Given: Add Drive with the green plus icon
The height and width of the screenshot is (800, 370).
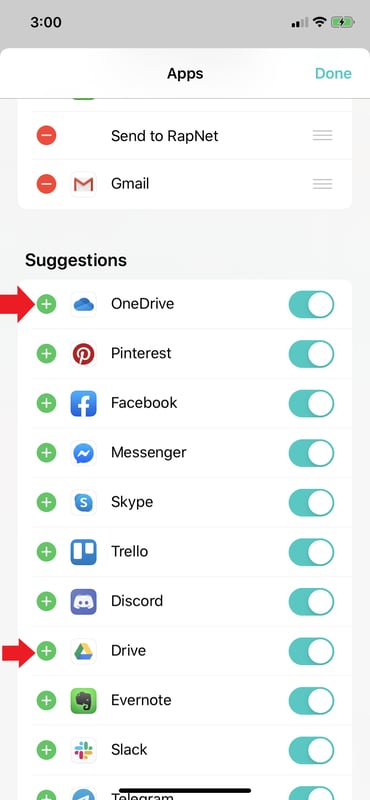Looking at the screenshot, I should click(x=46, y=651).
